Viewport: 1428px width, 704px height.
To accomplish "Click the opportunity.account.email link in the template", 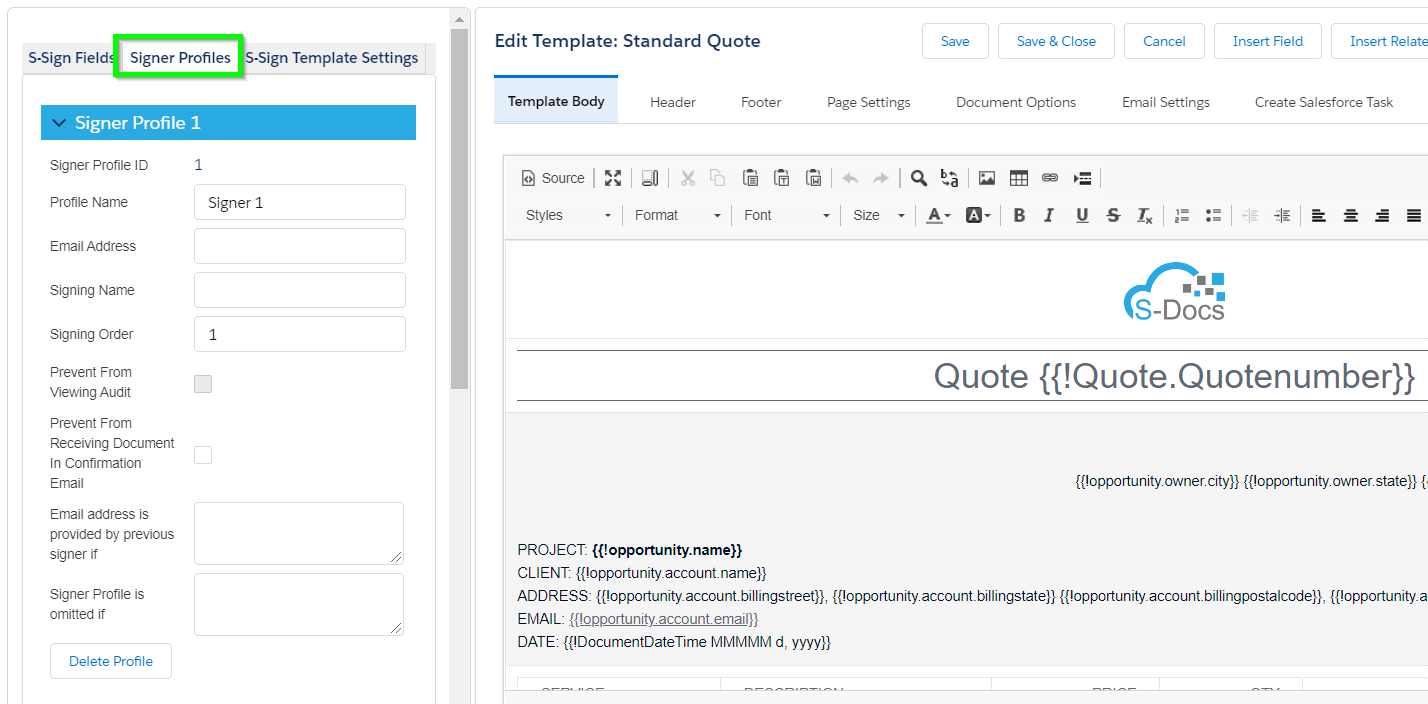I will [x=664, y=619].
